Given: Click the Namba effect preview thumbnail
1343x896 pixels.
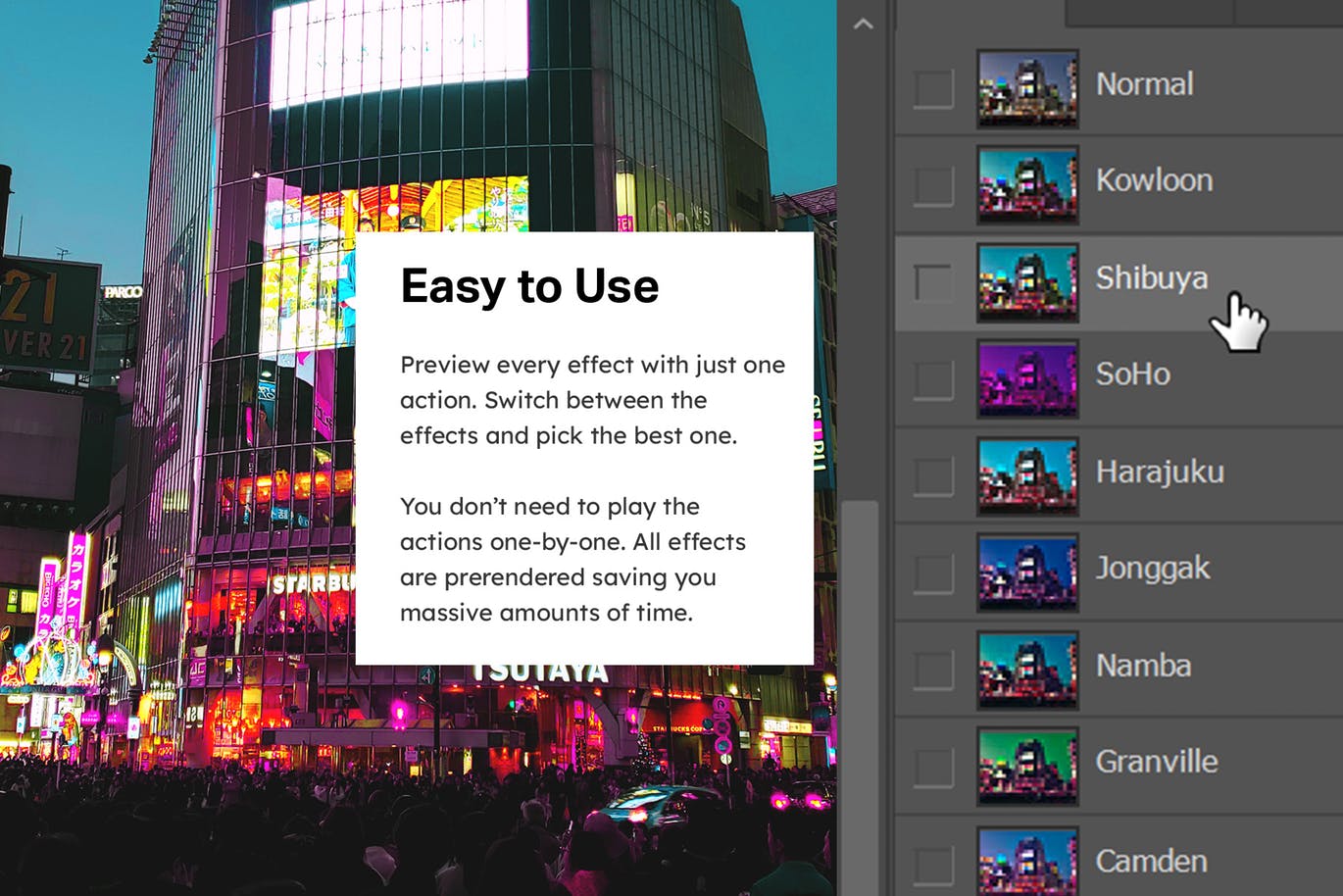Looking at the screenshot, I should coord(1027,670).
